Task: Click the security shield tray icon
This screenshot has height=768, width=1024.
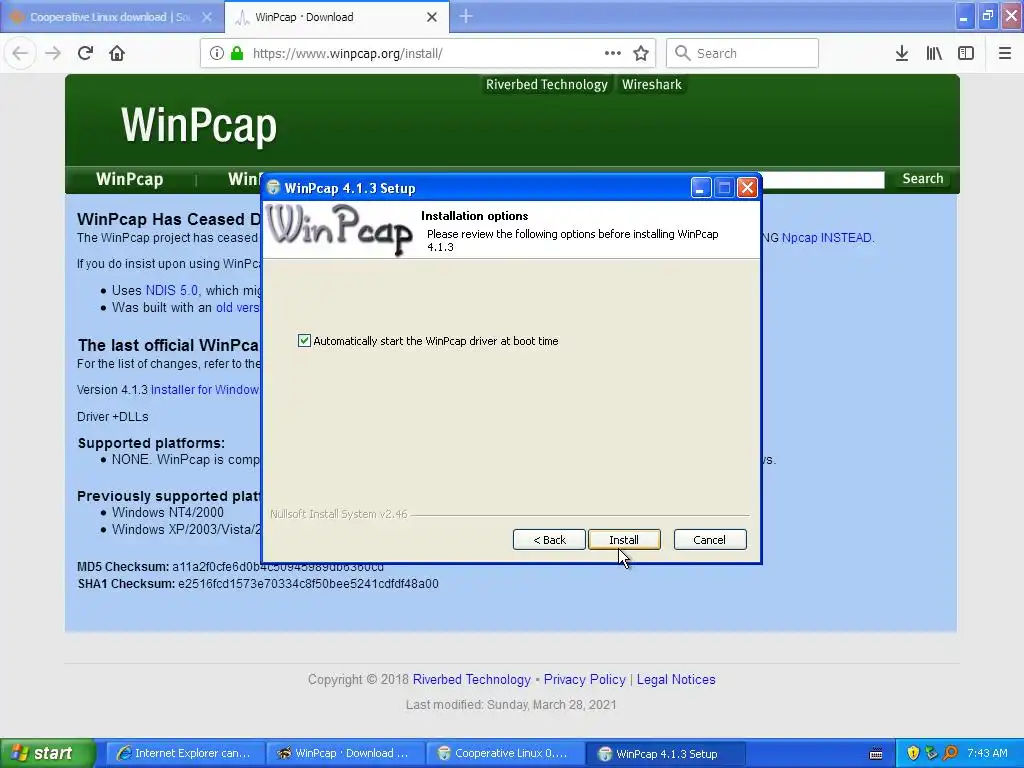Action: pyautogui.click(x=914, y=753)
